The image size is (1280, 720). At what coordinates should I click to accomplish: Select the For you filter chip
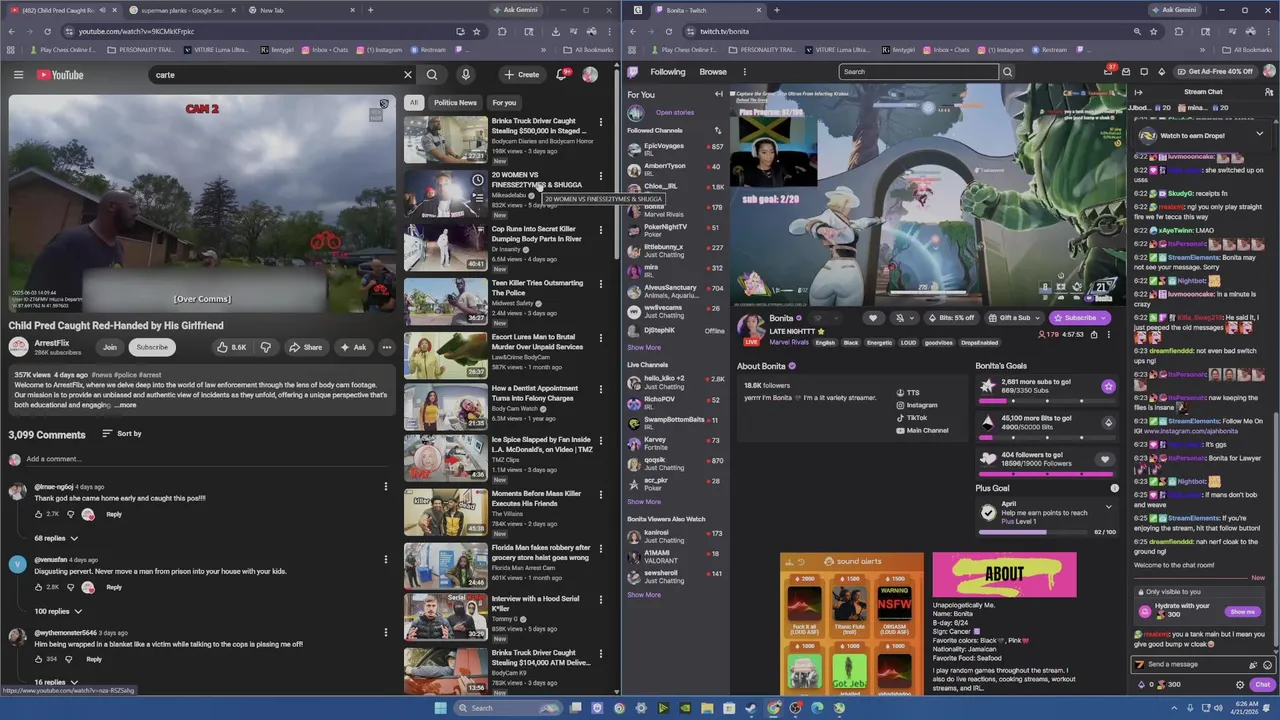point(504,102)
